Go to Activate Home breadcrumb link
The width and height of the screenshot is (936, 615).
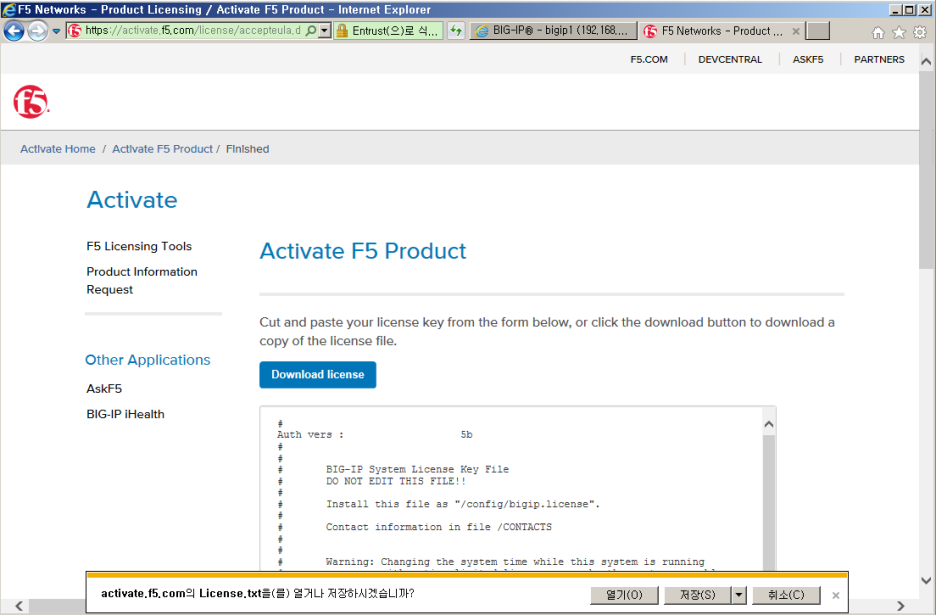pyautogui.click(x=58, y=149)
